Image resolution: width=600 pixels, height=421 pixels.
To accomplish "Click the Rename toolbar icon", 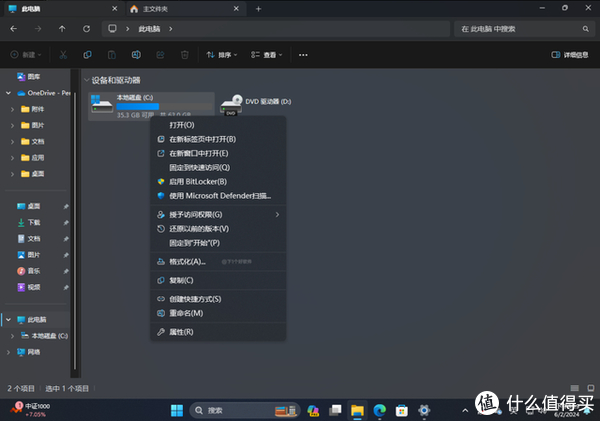I will point(136,55).
